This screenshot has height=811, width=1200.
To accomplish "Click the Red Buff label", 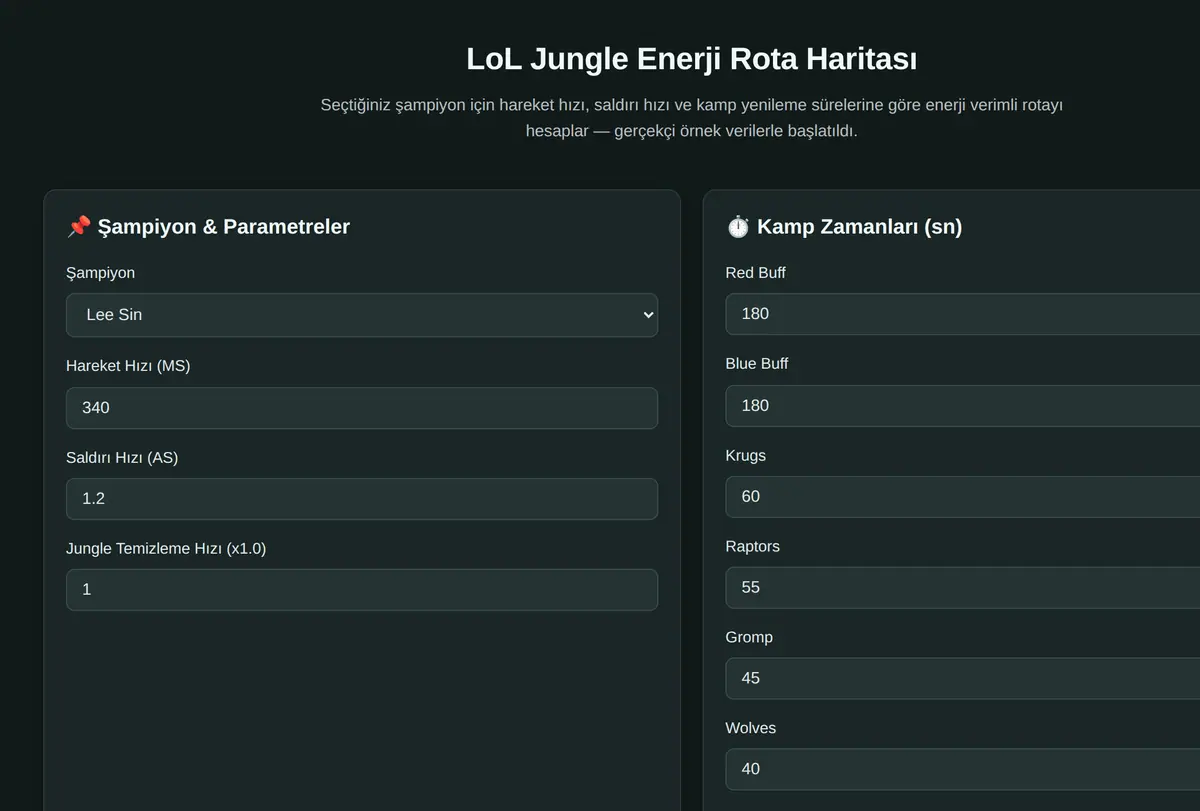I will 756,272.
